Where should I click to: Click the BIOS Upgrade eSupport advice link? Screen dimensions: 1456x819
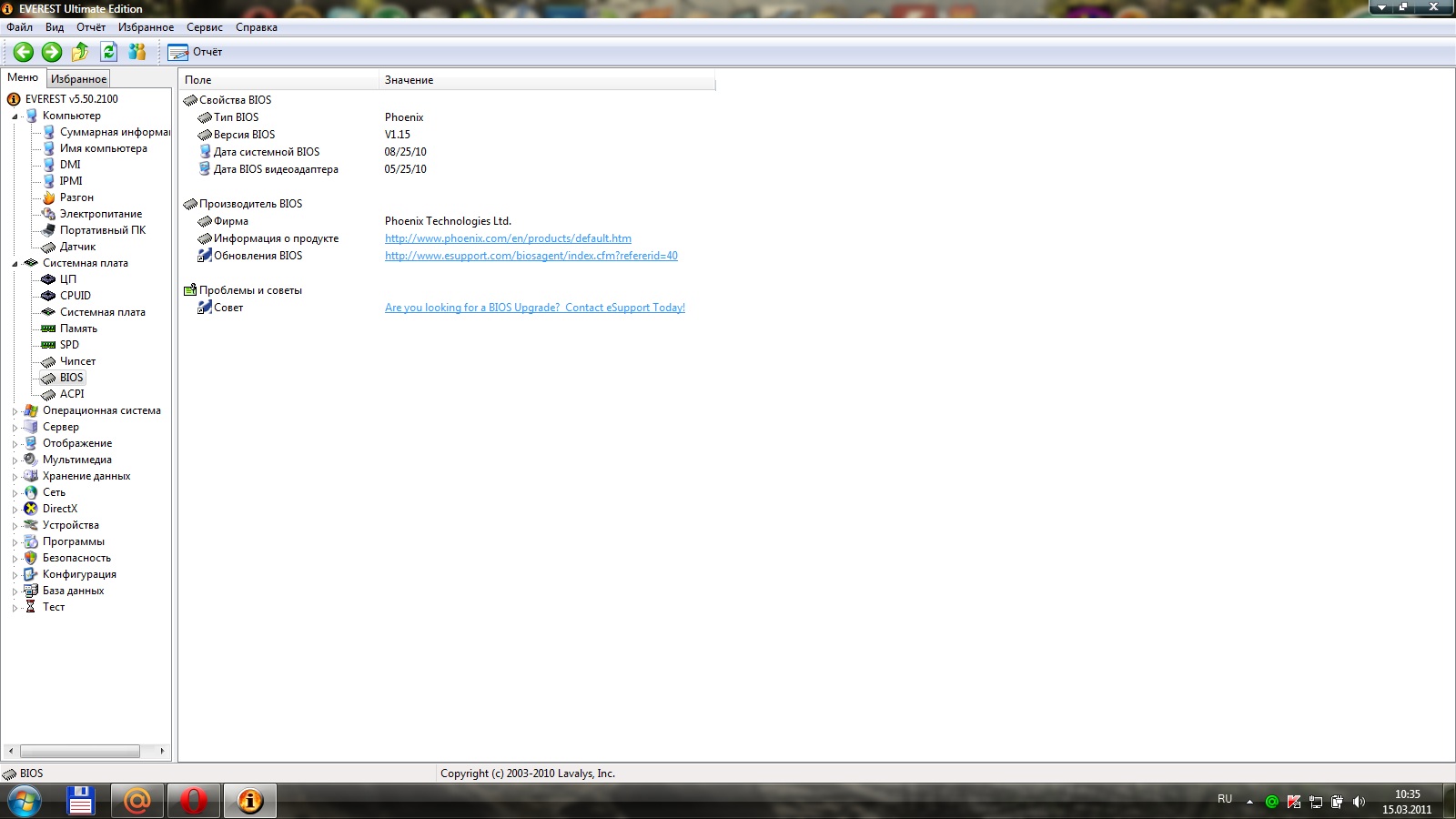click(535, 308)
